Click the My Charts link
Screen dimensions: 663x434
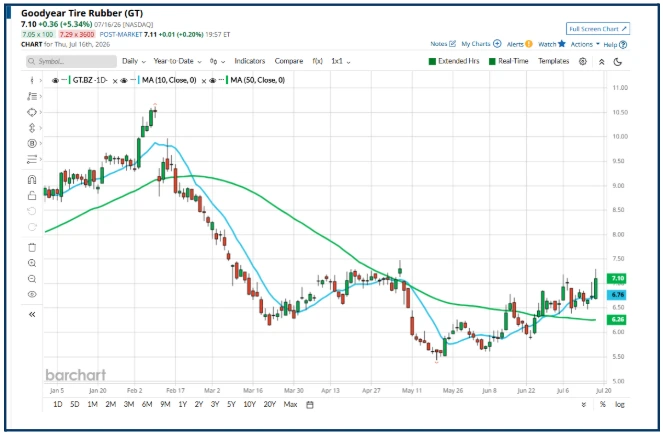tap(476, 44)
